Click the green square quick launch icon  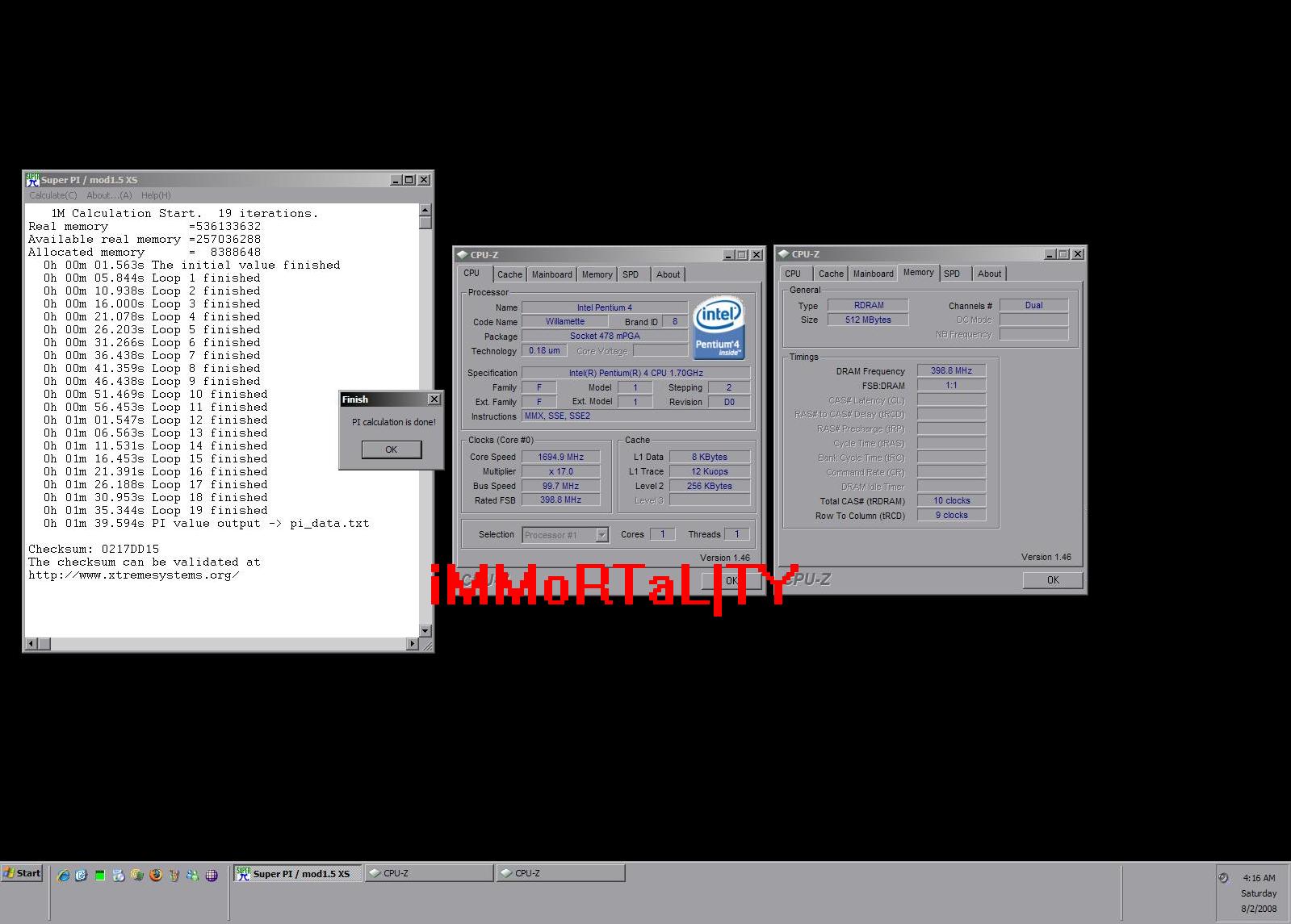coord(100,875)
